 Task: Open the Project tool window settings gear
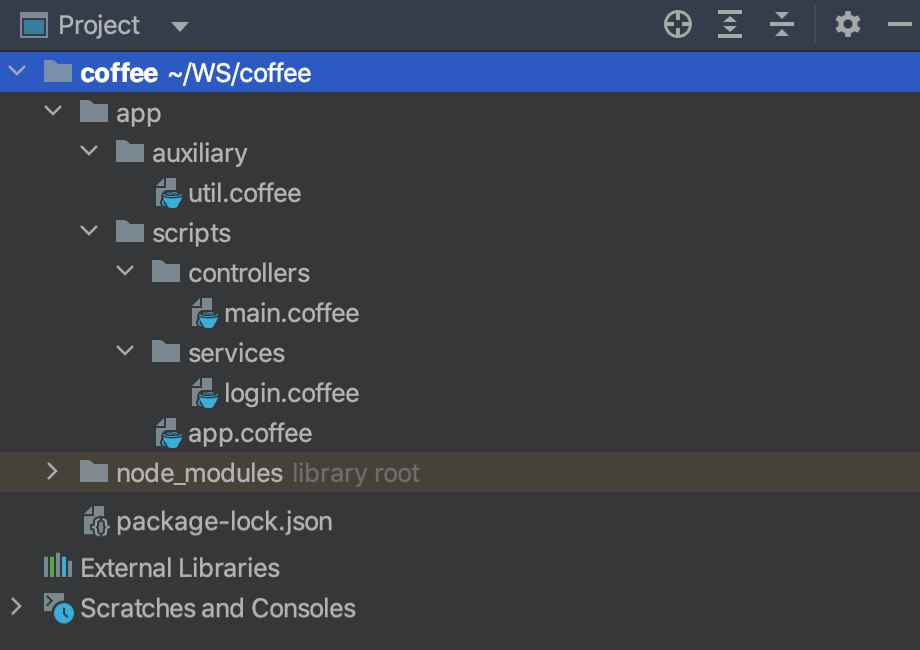(x=847, y=25)
